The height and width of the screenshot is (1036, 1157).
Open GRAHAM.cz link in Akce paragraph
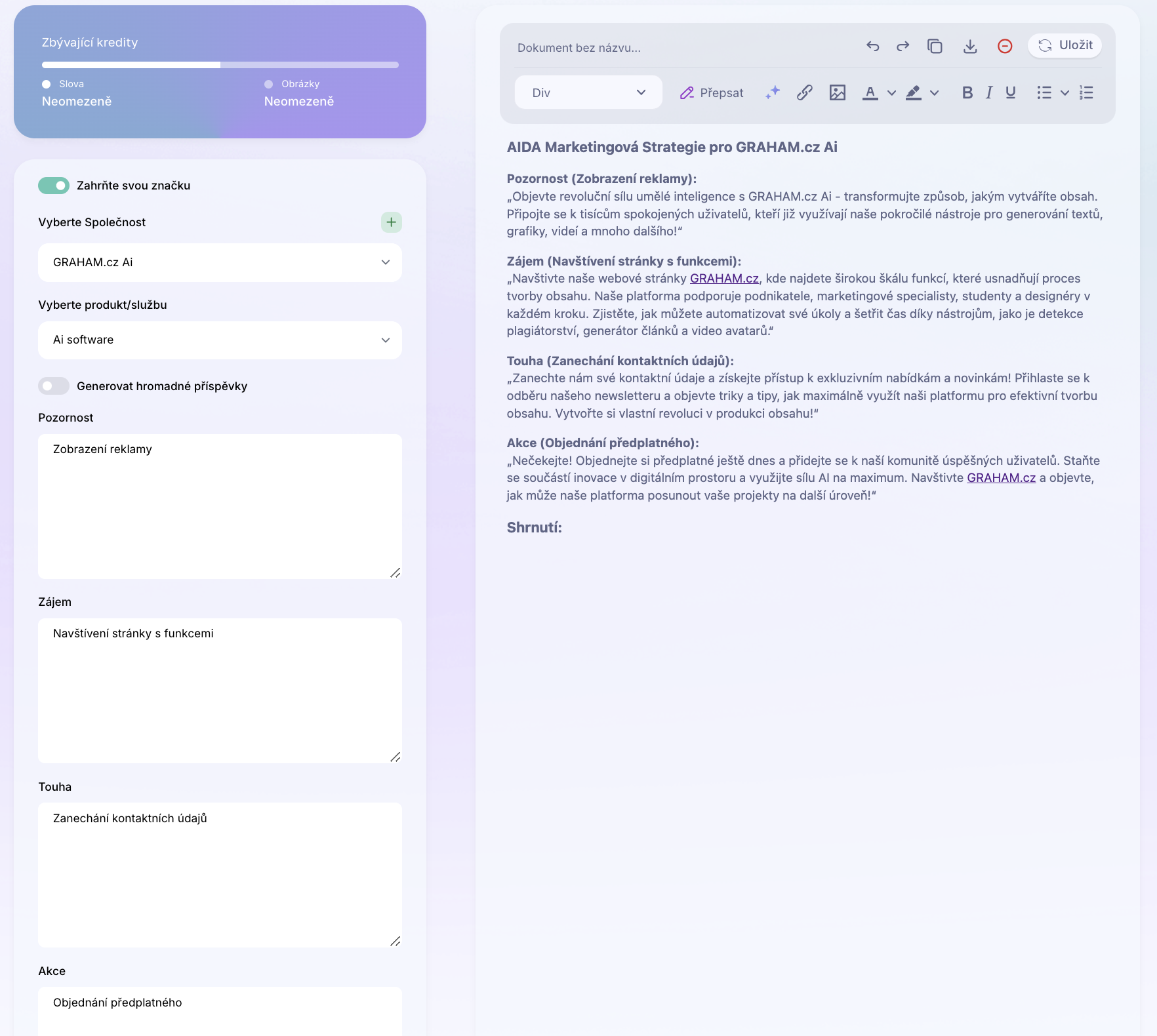pyautogui.click(x=1001, y=478)
